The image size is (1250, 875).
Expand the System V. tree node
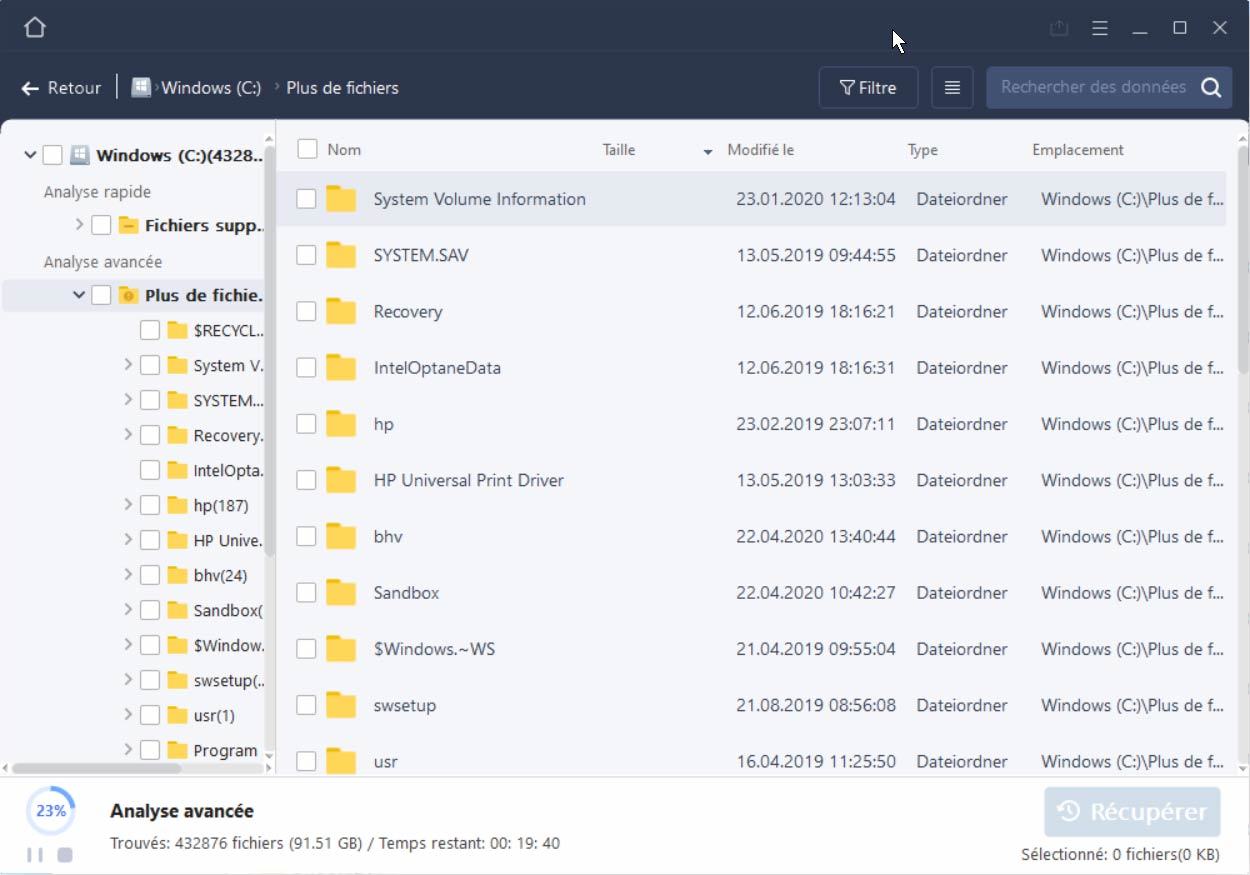click(x=128, y=365)
